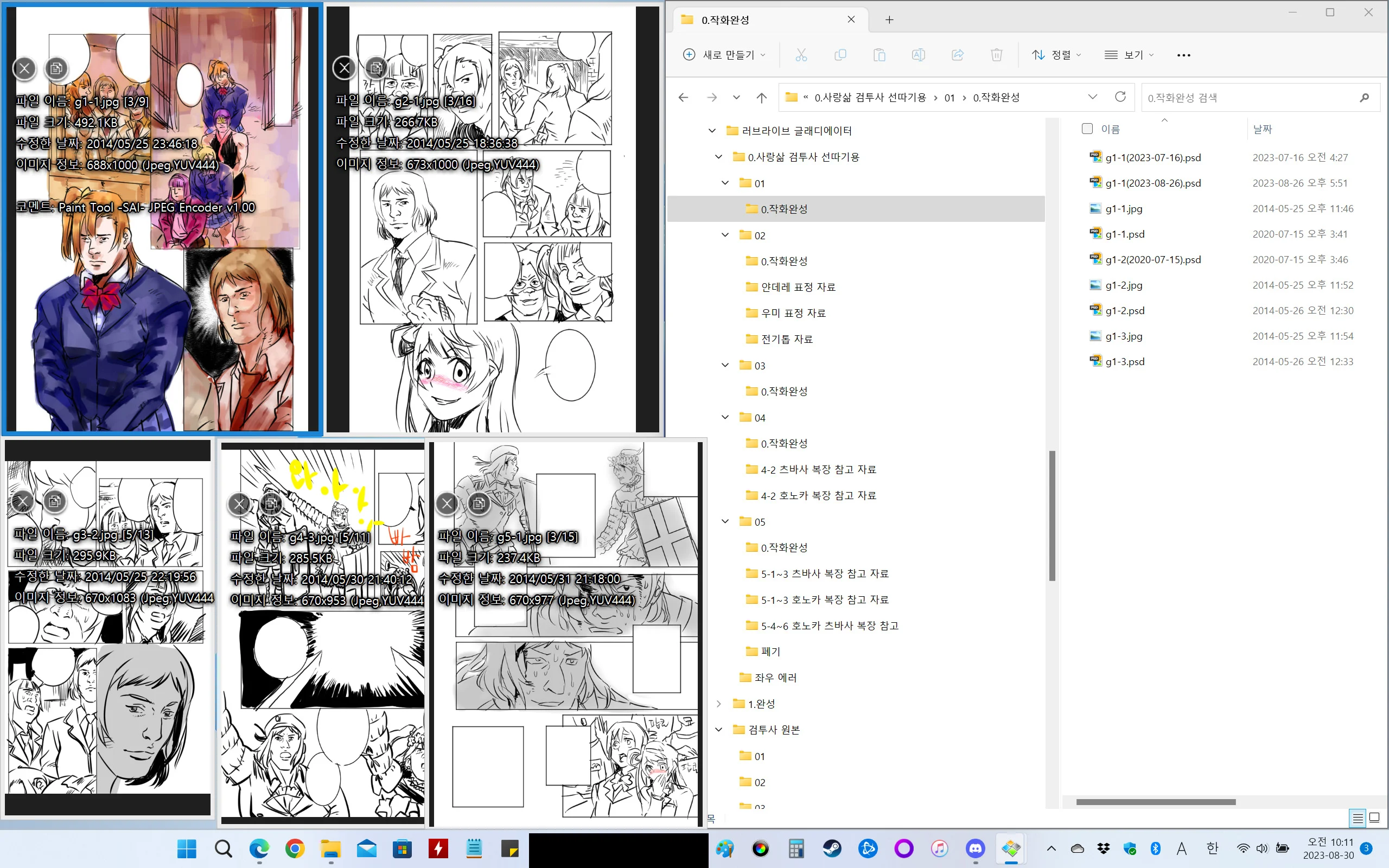Screen dimensions: 1389x868
Task: Open recent locations dropdown next to forward
Action: 736,98
